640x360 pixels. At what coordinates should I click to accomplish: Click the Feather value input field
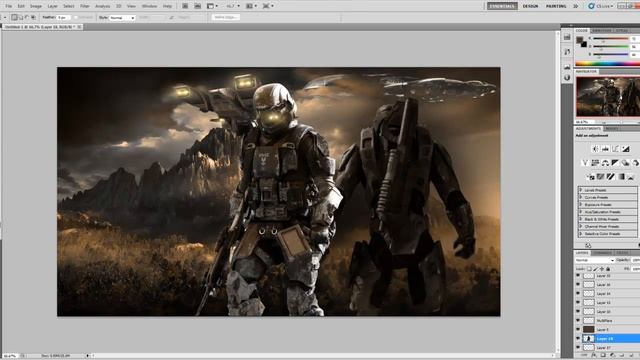[x=63, y=18]
